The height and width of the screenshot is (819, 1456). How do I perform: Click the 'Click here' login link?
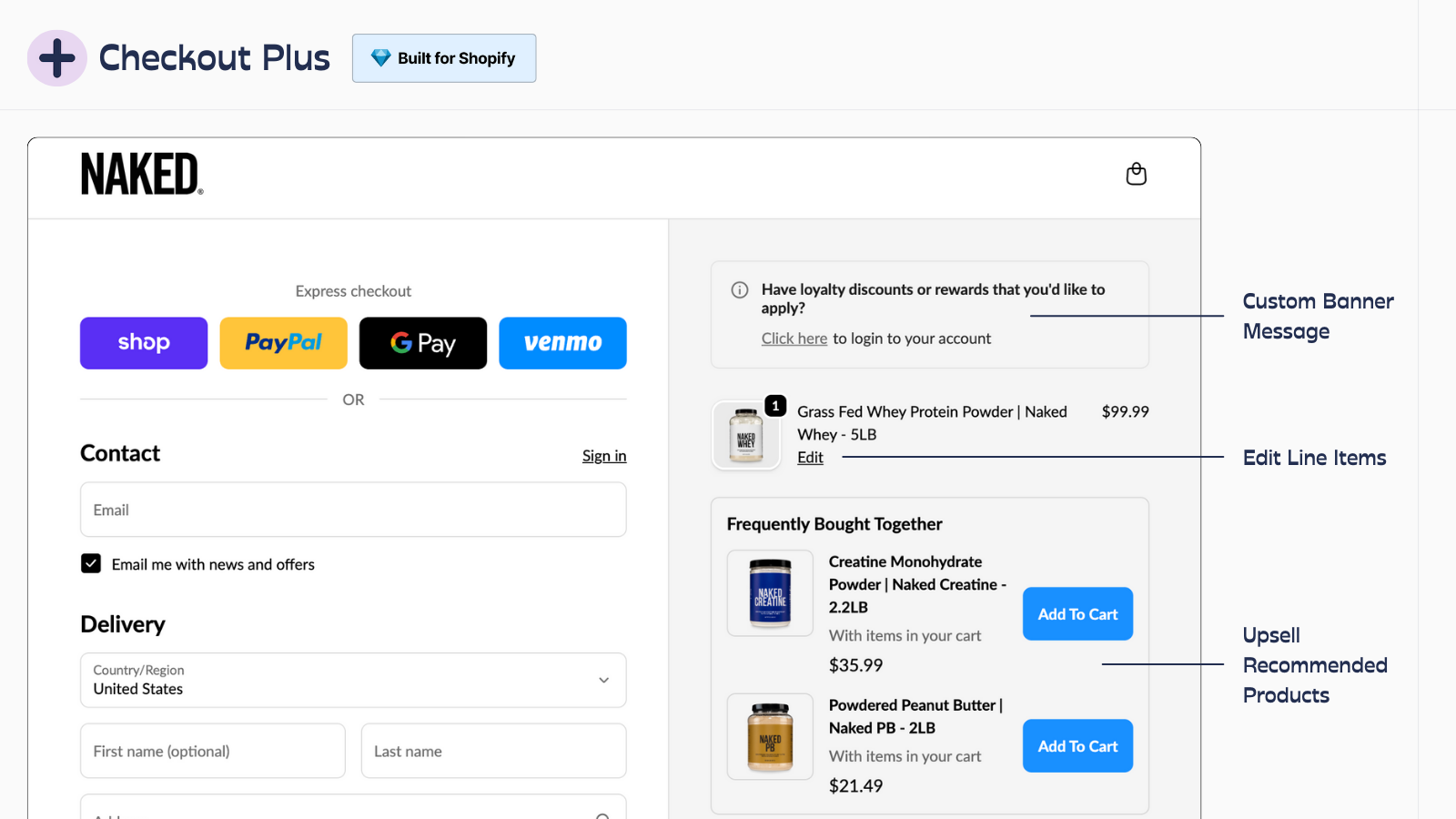pyautogui.click(x=794, y=339)
